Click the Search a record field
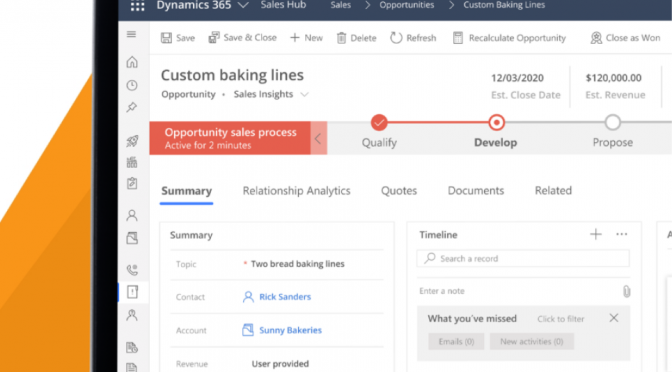The height and width of the screenshot is (372, 672). [523, 258]
